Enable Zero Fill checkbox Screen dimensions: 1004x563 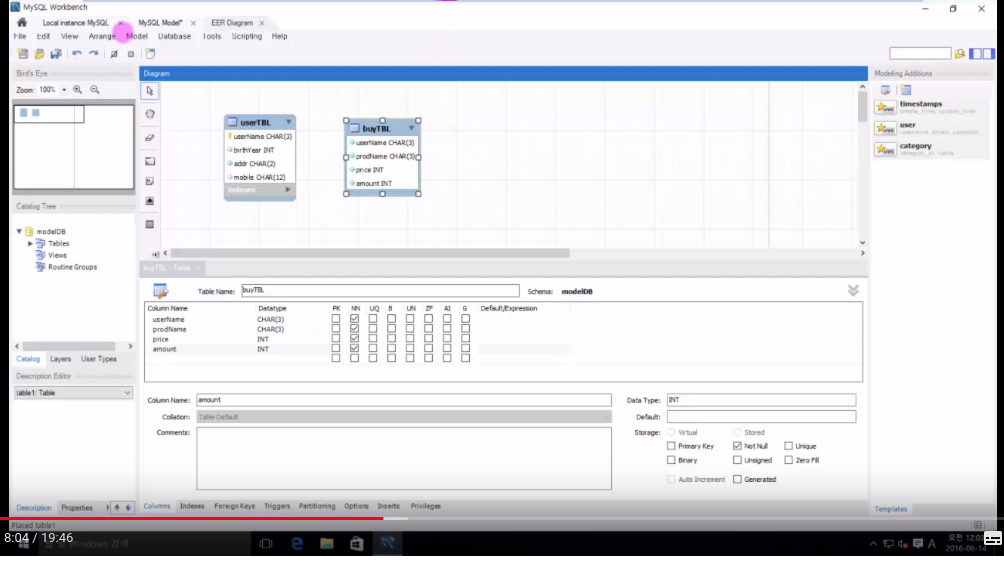(788, 460)
